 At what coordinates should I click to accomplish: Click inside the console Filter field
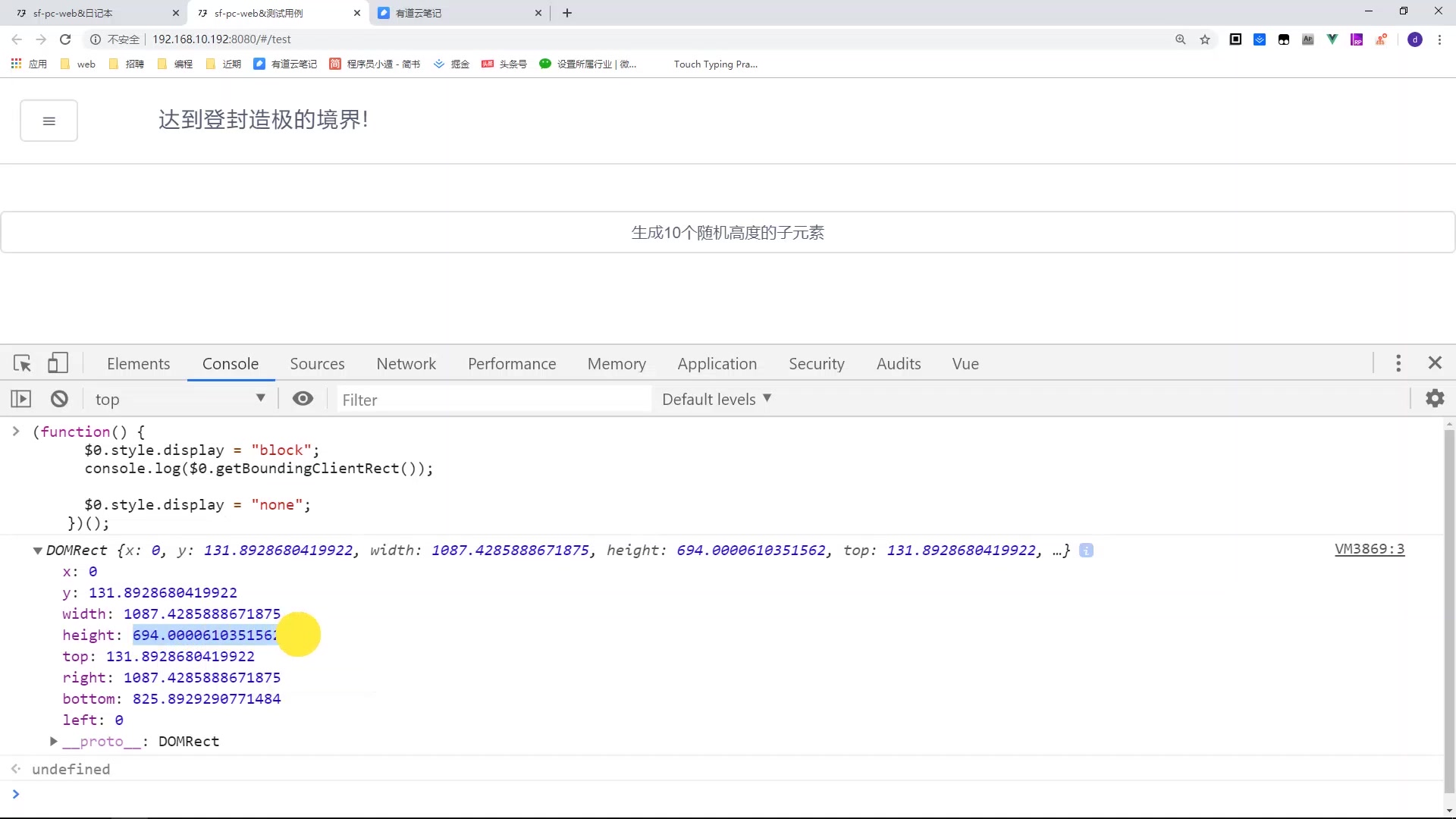pyautogui.click(x=493, y=398)
